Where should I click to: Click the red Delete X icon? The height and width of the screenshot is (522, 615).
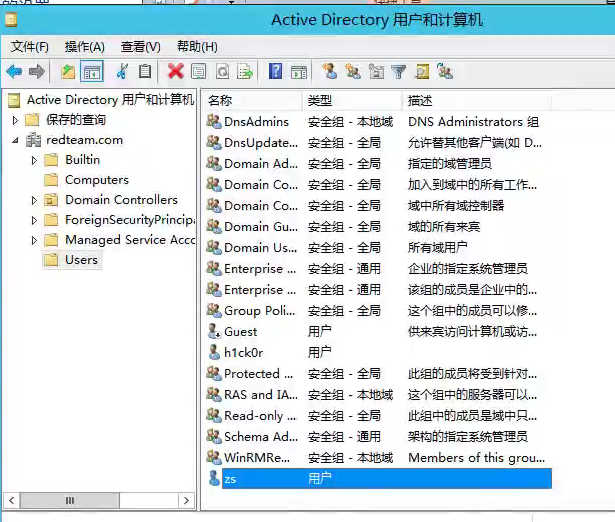click(176, 71)
